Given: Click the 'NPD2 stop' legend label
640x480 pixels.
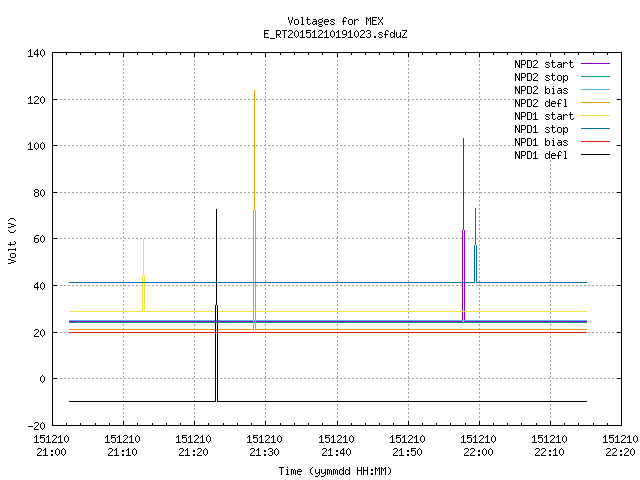Looking at the screenshot, I should click(x=541, y=77).
